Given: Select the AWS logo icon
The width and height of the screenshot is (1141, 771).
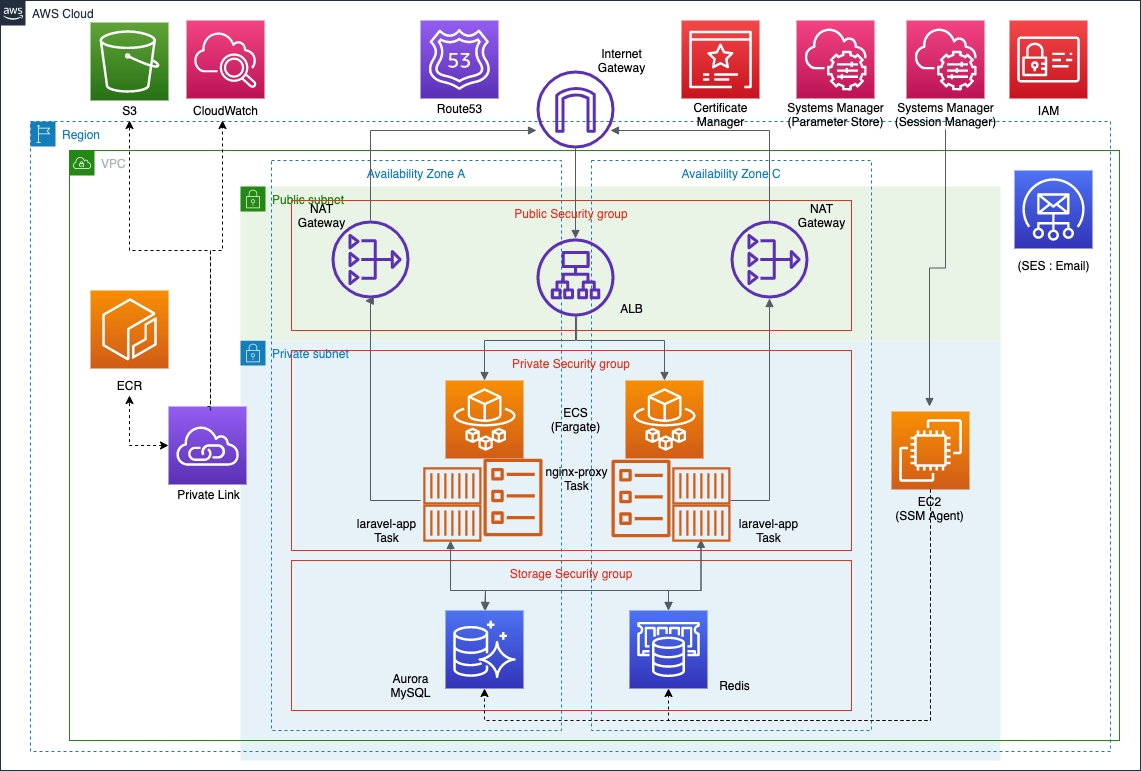Looking at the screenshot, I should 12,12.
